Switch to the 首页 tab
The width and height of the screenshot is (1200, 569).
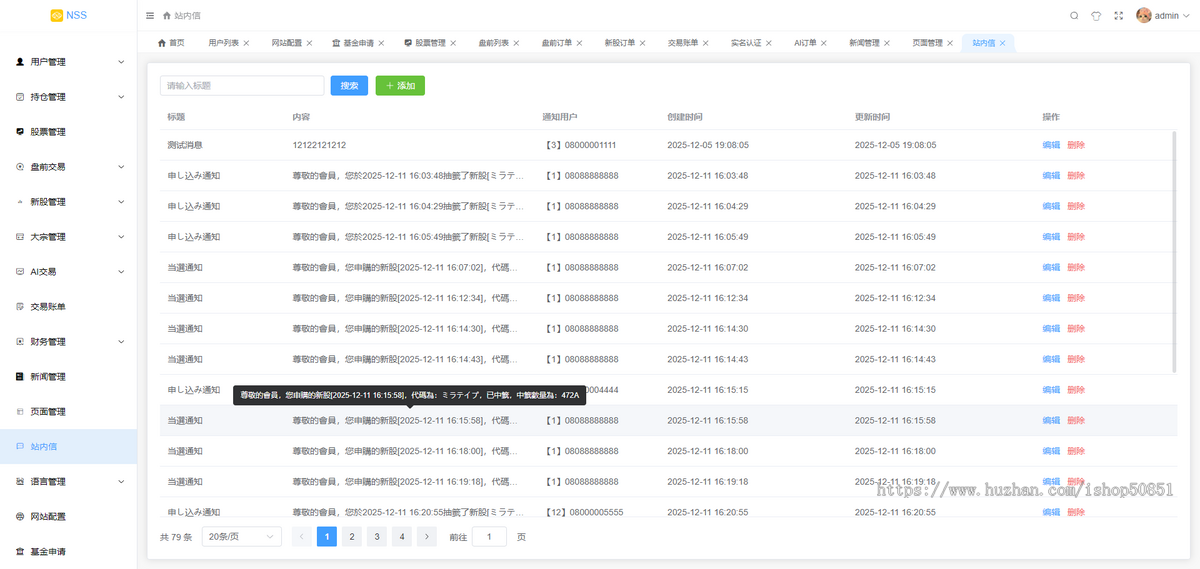tap(171, 43)
